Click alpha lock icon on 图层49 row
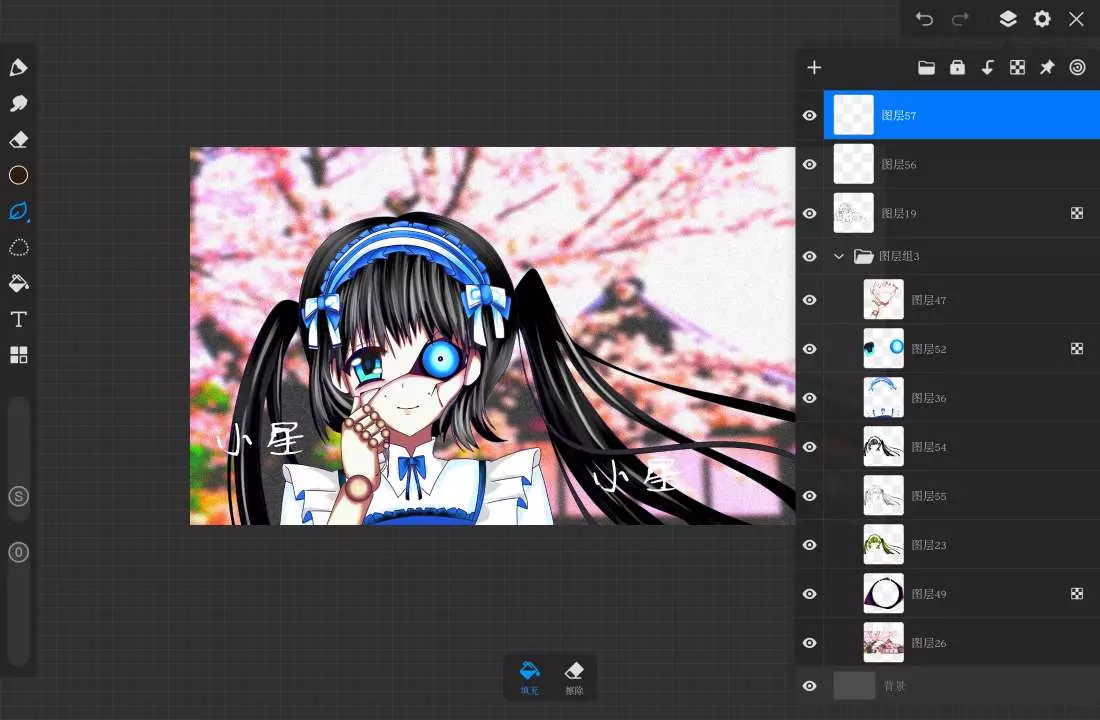This screenshot has width=1100, height=720. point(1077,594)
